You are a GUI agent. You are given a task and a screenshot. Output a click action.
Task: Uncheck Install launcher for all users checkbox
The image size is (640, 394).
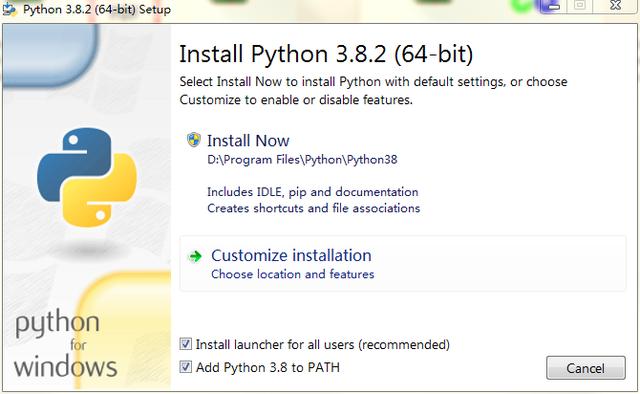185,344
